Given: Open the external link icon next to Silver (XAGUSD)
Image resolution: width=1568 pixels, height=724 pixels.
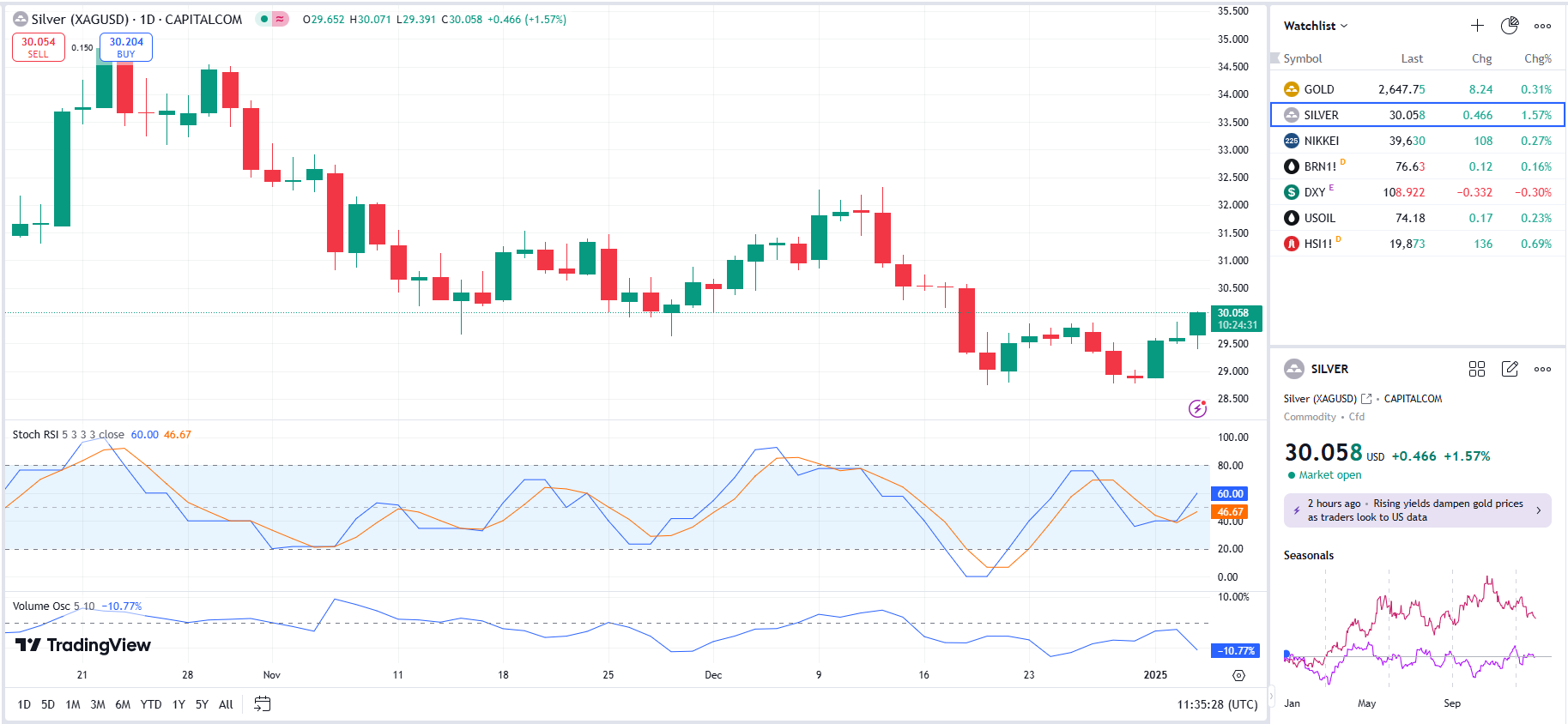Looking at the screenshot, I should pos(1366,399).
